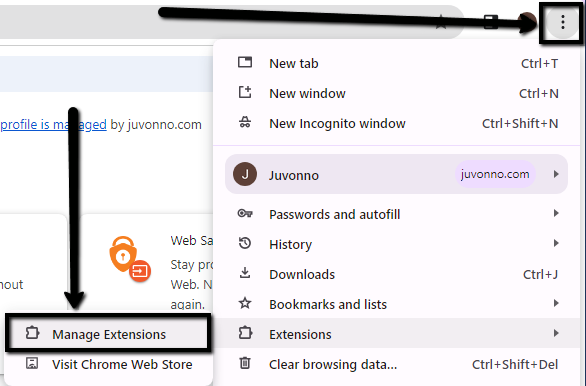
Task: Choose Clear browsing data menu item
Action: click(x=397, y=364)
